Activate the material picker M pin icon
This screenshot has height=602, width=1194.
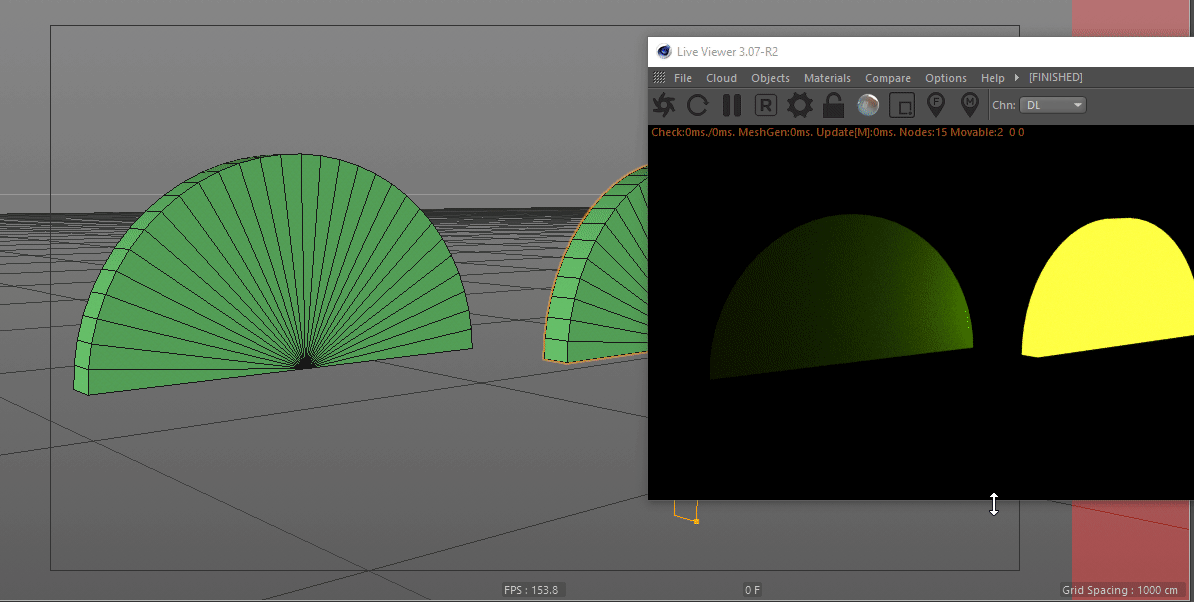click(x=969, y=105)
